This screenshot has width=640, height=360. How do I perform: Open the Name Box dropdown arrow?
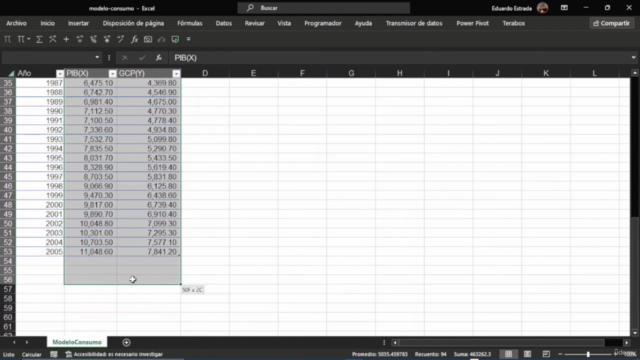(x=97, y=58)
